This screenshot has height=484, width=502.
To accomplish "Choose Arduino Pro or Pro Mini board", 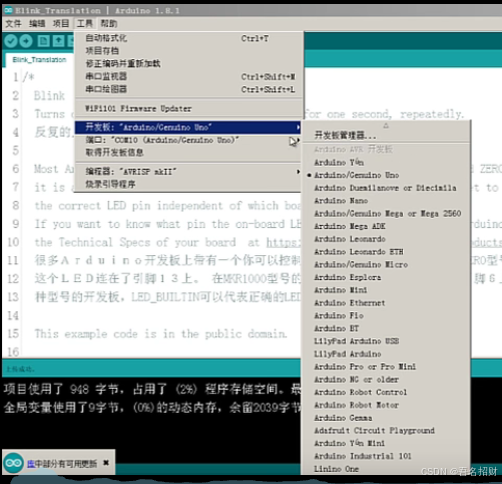I will point(386,367).
